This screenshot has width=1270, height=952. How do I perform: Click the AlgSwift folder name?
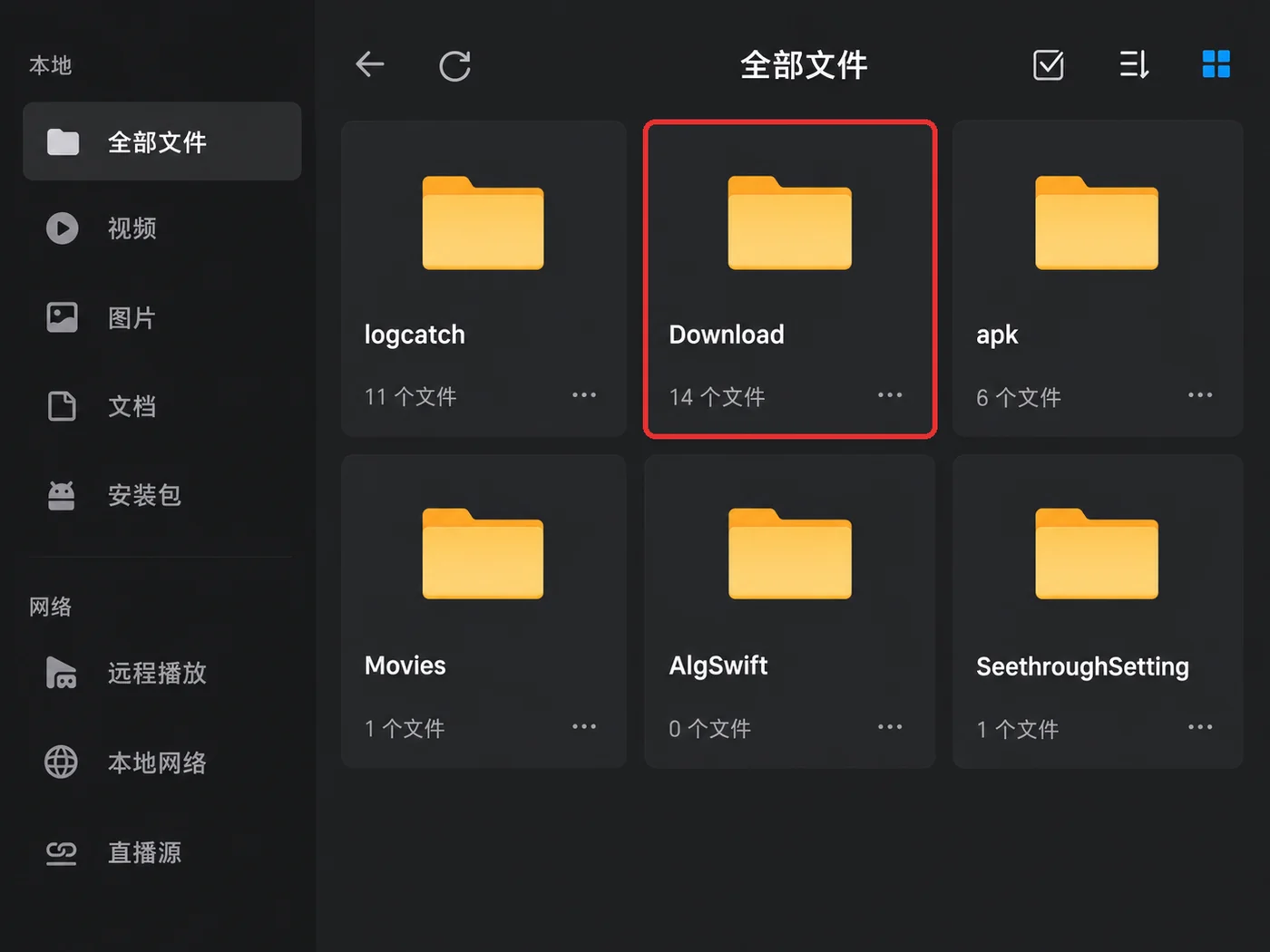tap(718, 666)
